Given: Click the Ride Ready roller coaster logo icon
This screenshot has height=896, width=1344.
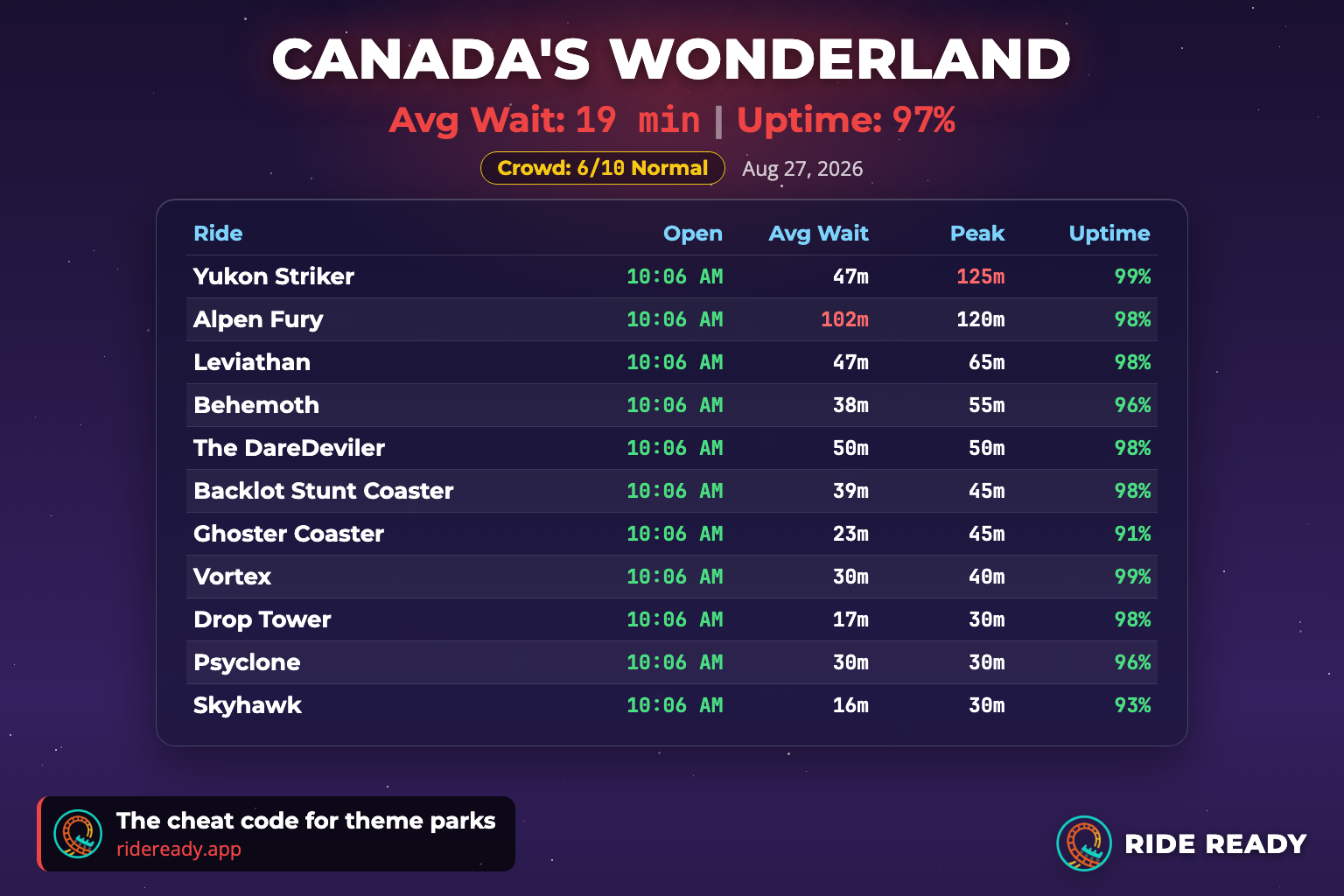Looking at the screenshot, I should (x=1084, y=843).
